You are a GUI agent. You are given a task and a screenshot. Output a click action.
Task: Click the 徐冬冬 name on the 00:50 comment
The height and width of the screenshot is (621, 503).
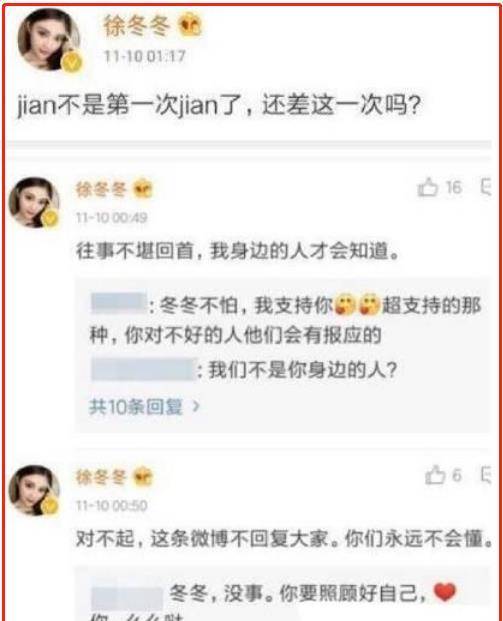click(x=101, y=476)
